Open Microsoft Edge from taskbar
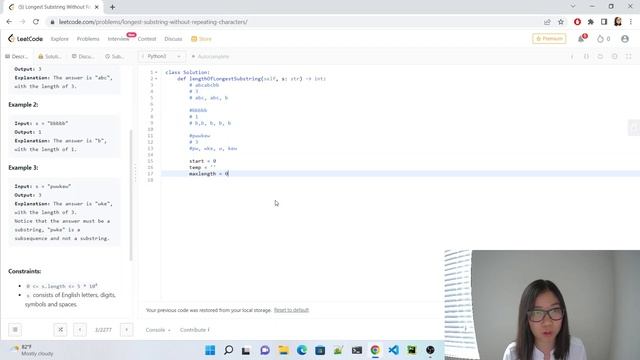Image resolution: width=640 pixels, height=360 pixels. click(x=302, y=350)
